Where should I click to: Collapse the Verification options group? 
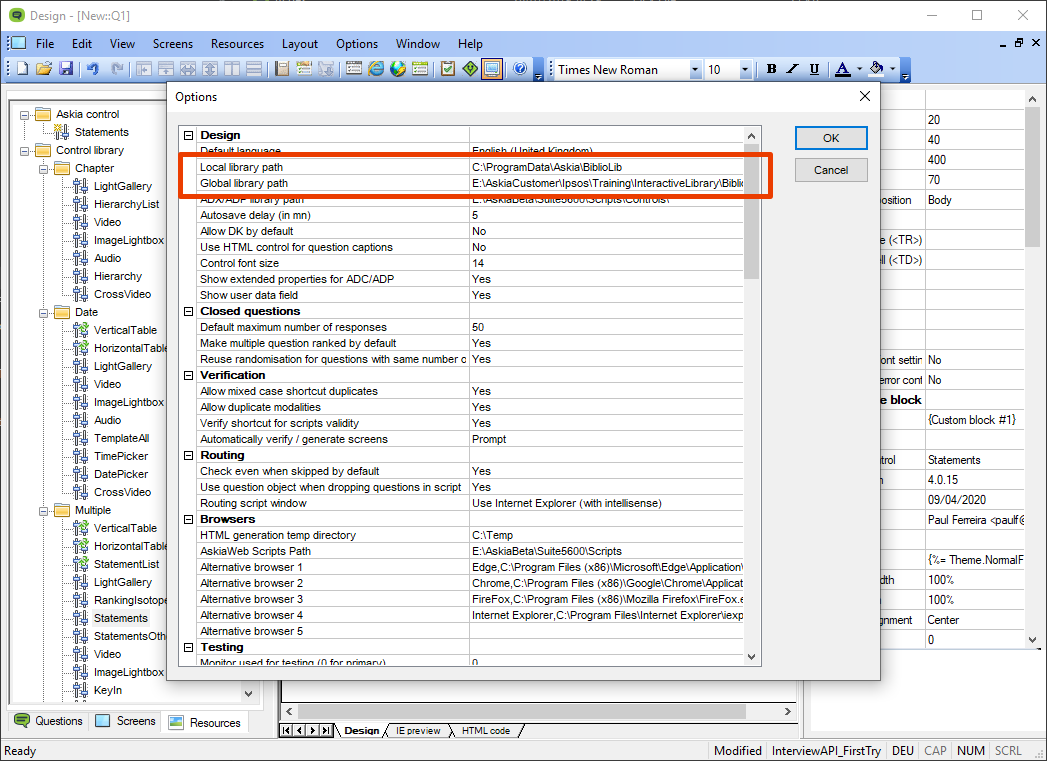click(x=188, y=375)
